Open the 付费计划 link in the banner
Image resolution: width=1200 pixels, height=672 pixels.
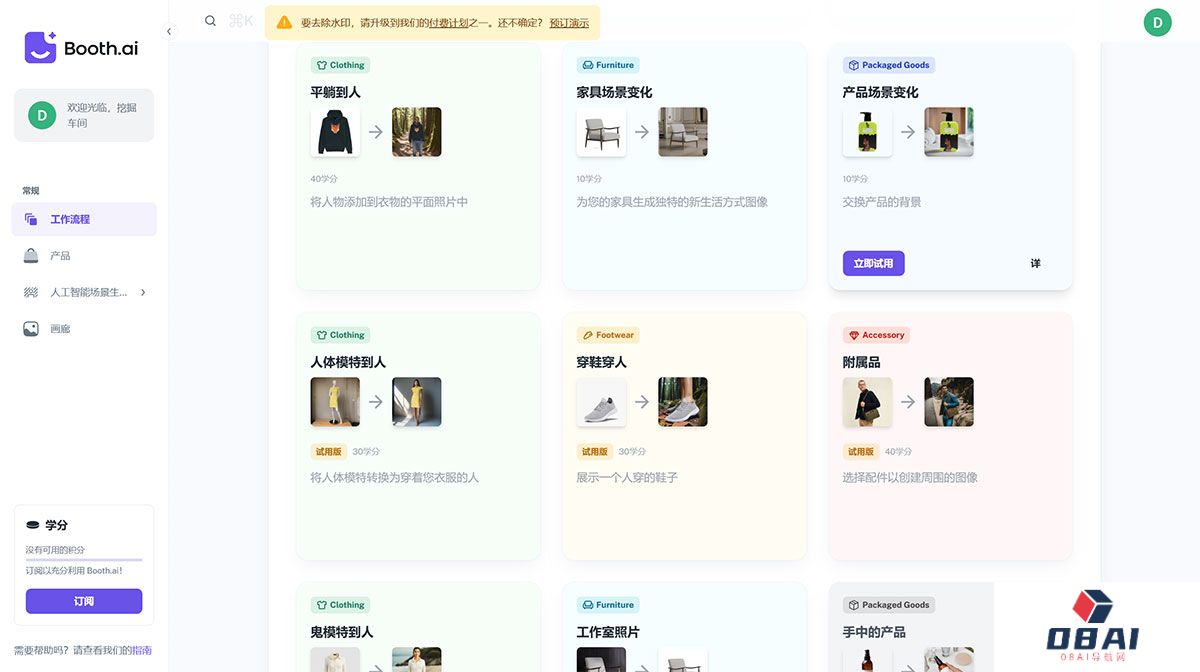pos(448,22)
